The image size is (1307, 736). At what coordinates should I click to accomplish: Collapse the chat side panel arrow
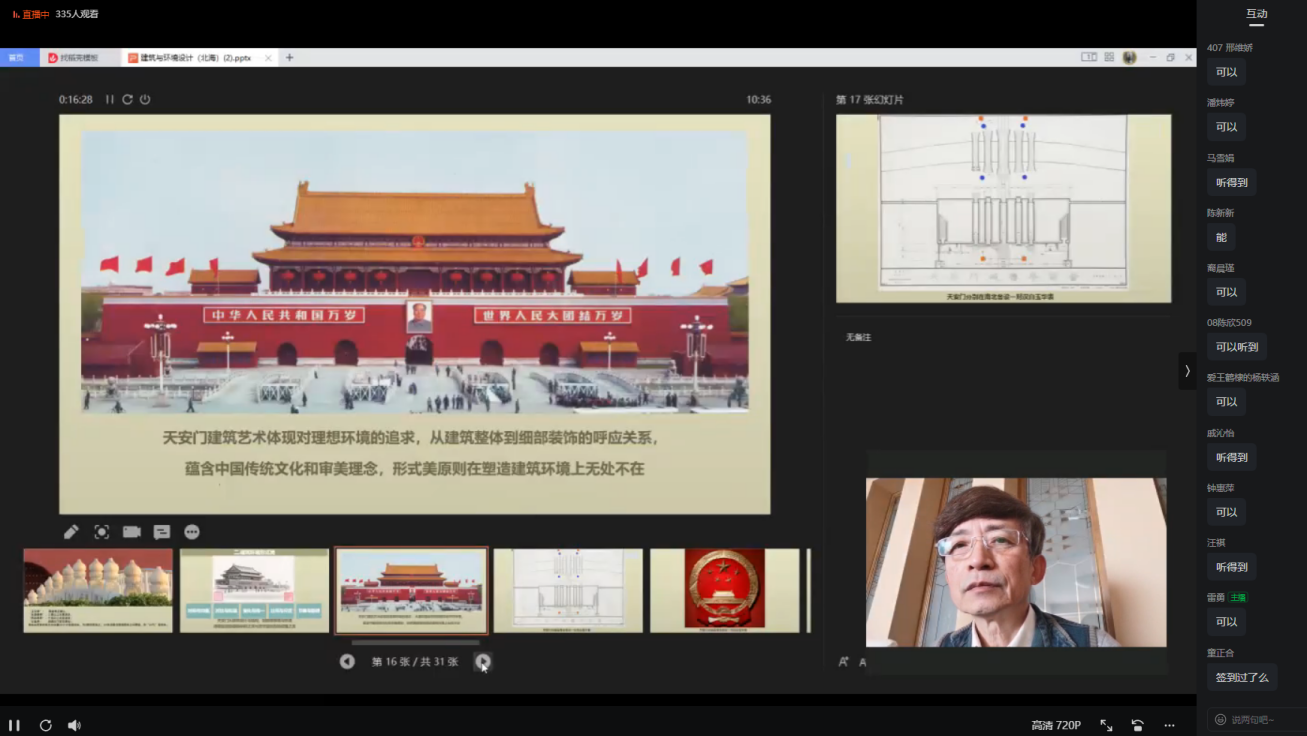coord(1187,371)
